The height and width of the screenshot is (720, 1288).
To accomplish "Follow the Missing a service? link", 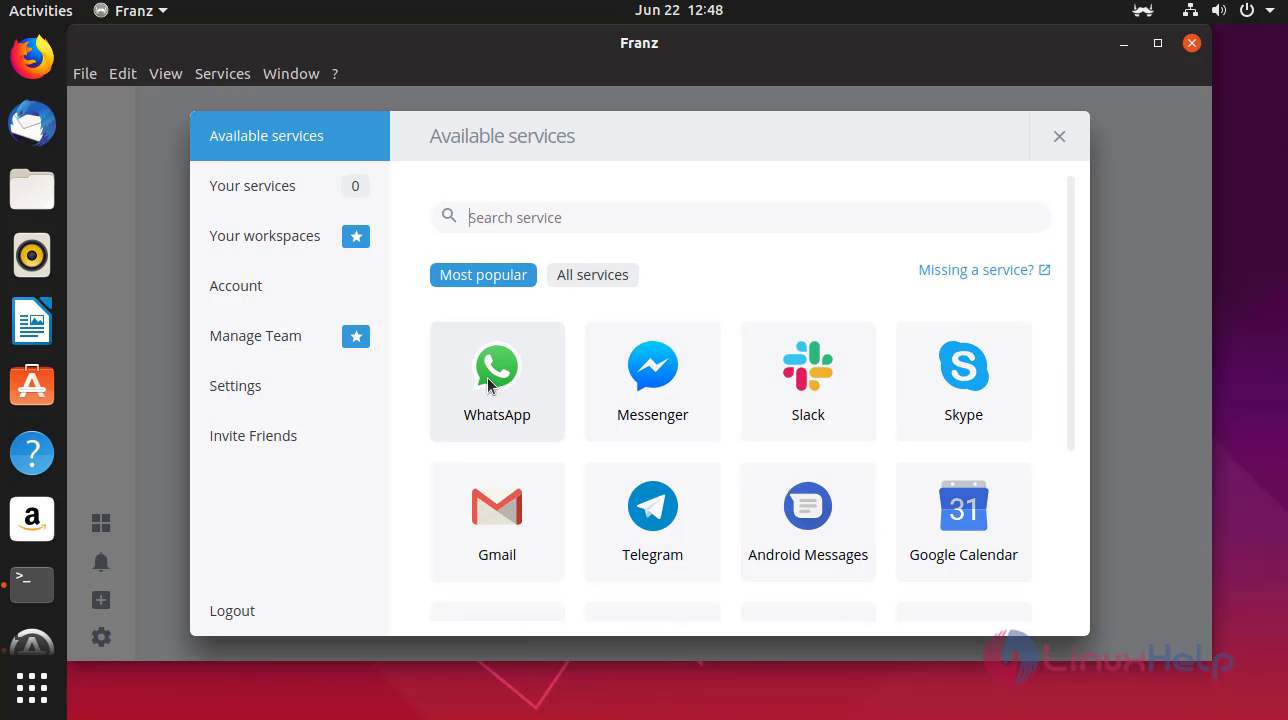I will [x=984, y=270].
